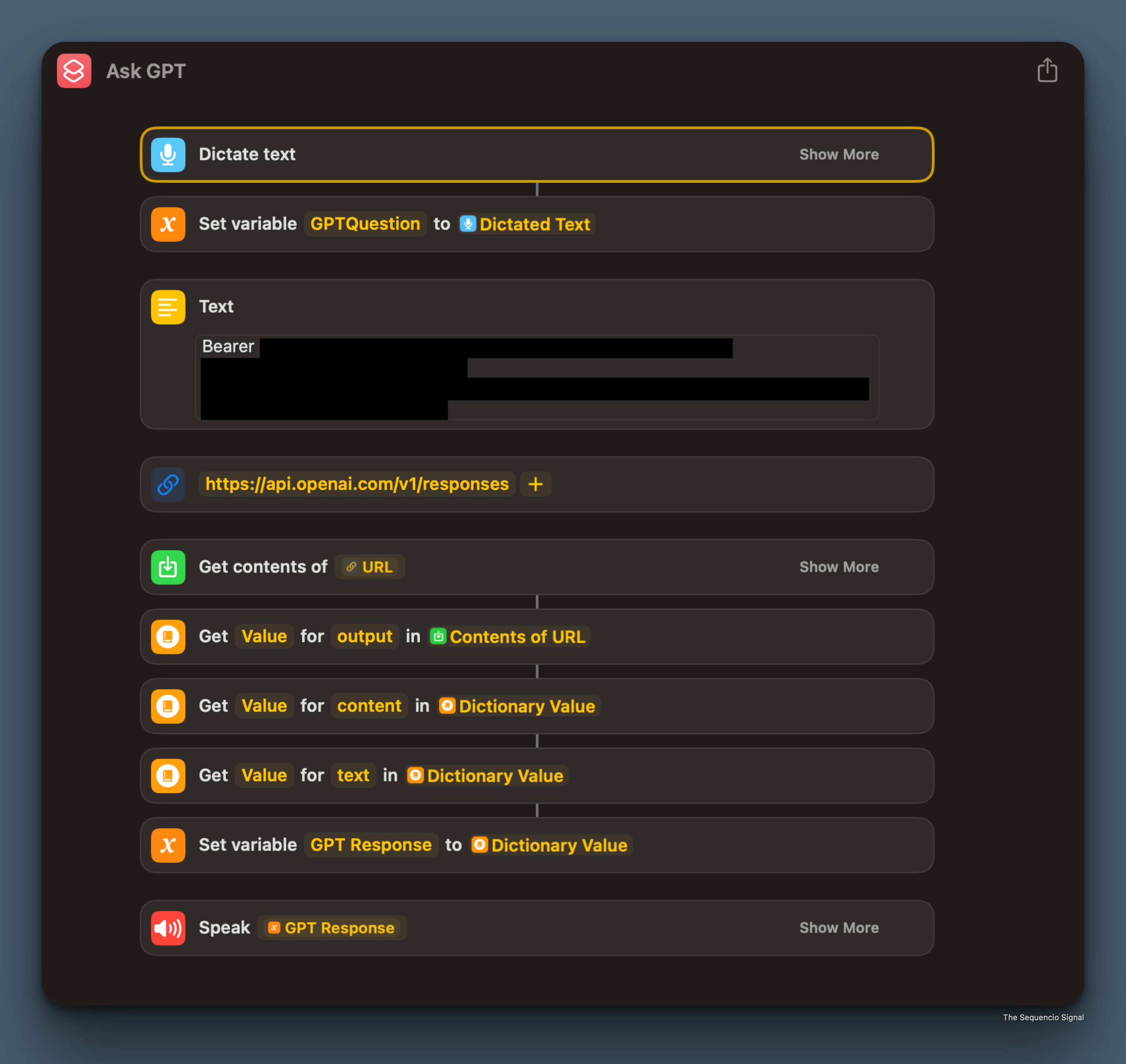Image resolution: width=1126 pixels, height=1064 pixels.
Task: Click the red Speak speaker icon
Action: point(168,928)
